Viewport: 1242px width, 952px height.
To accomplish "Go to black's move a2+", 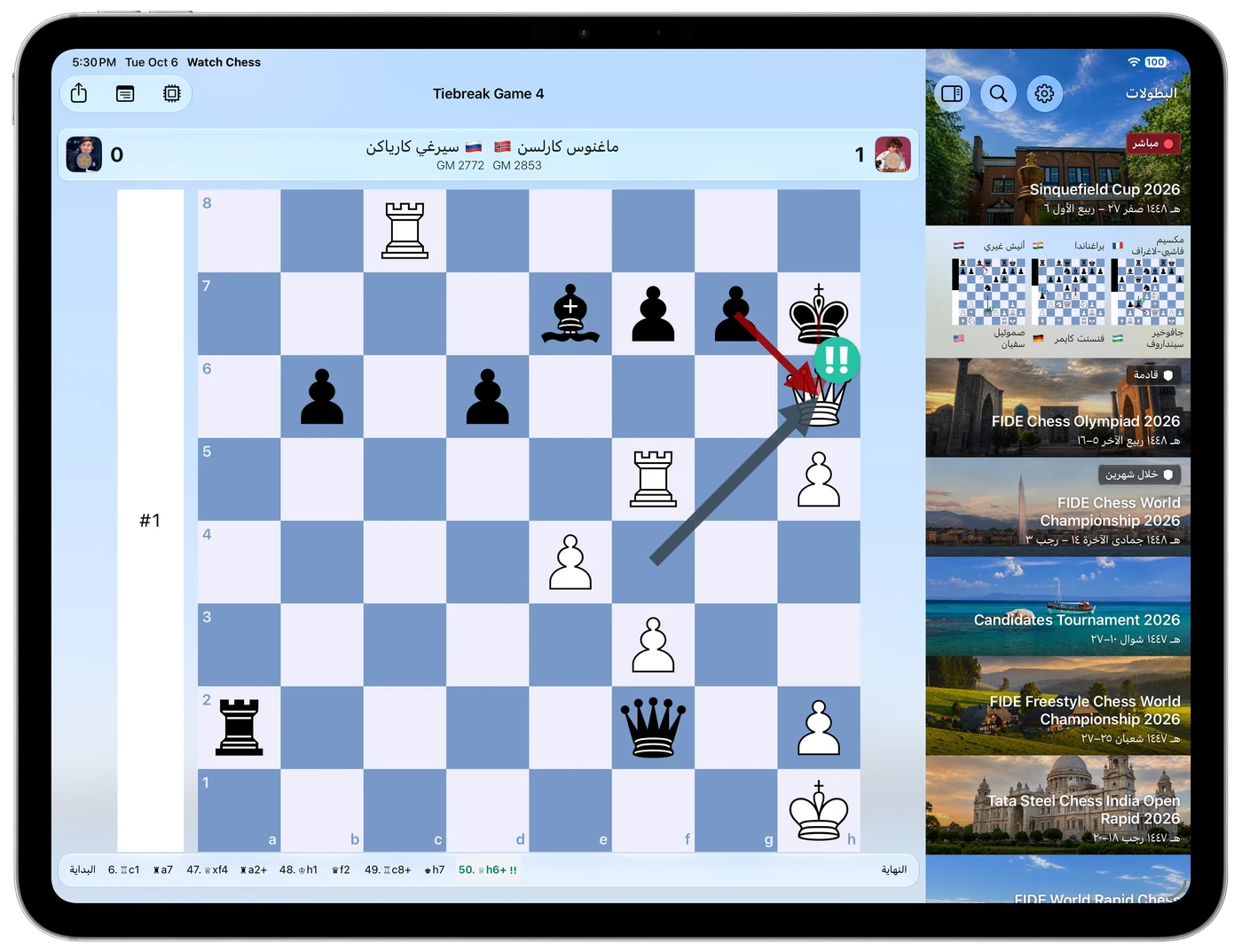I will pyautogui.click(x=254, y=869).
